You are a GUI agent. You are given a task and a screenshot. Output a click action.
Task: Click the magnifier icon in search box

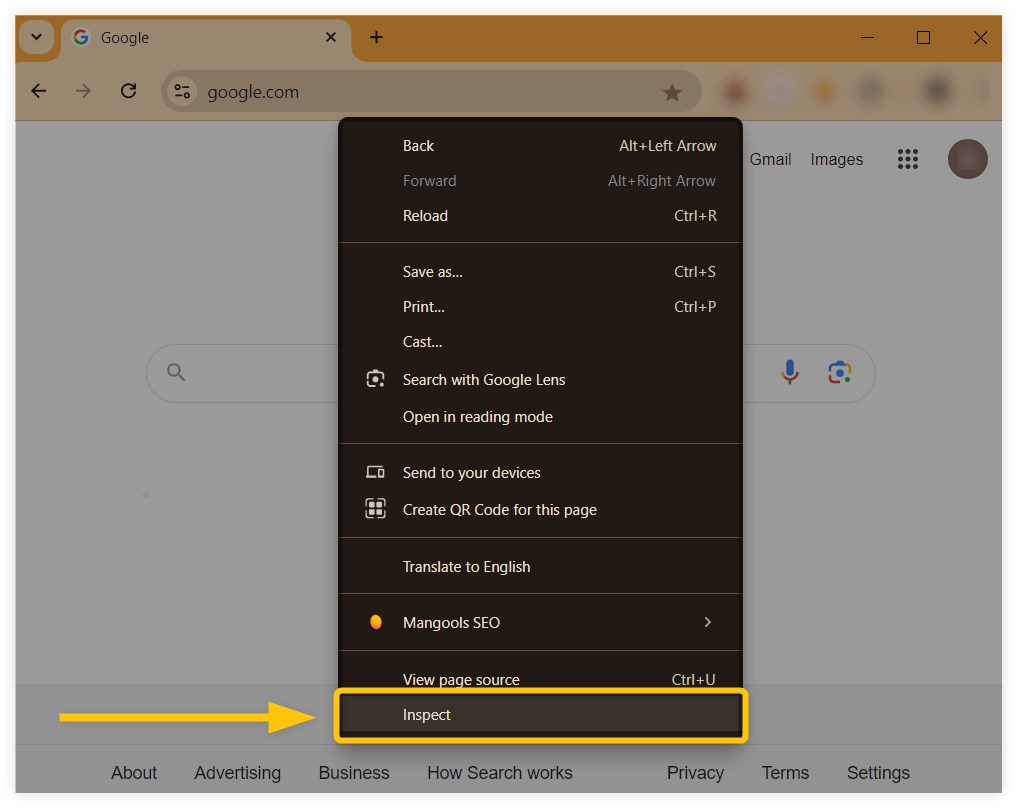coord(176,372)
